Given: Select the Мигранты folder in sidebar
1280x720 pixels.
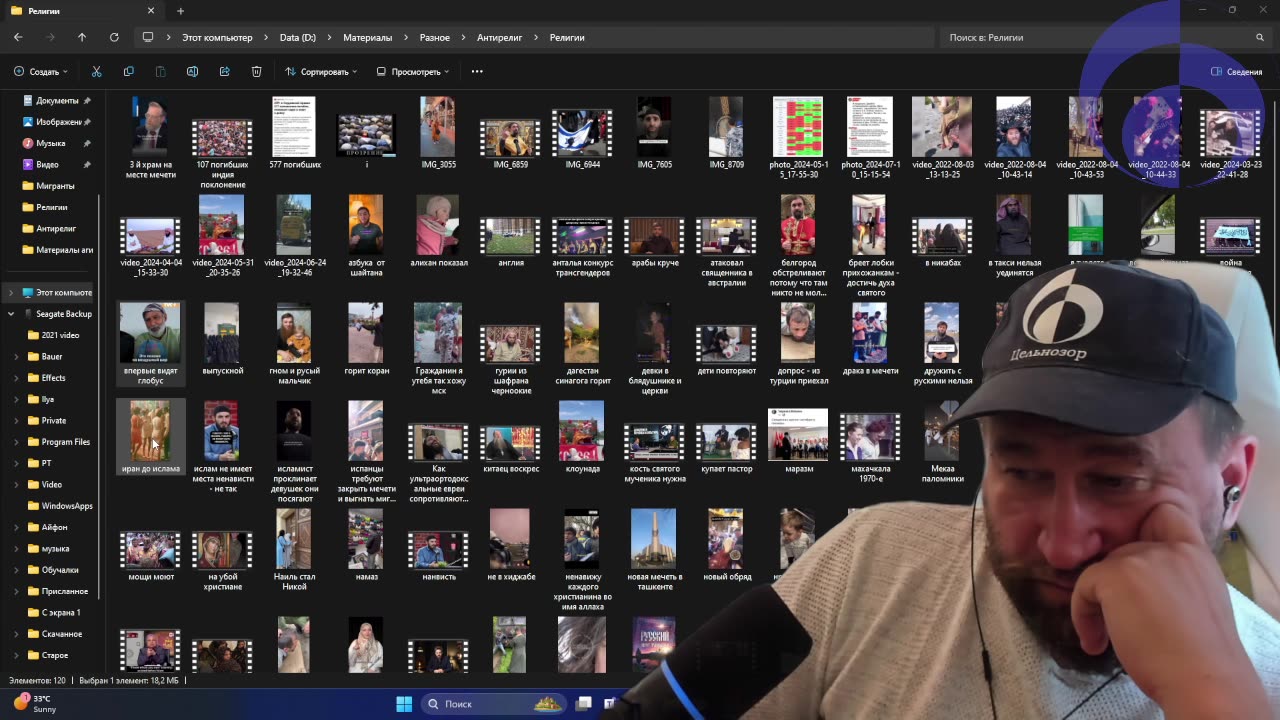Looking at the screenshot, I should click(x=55, y=186).
